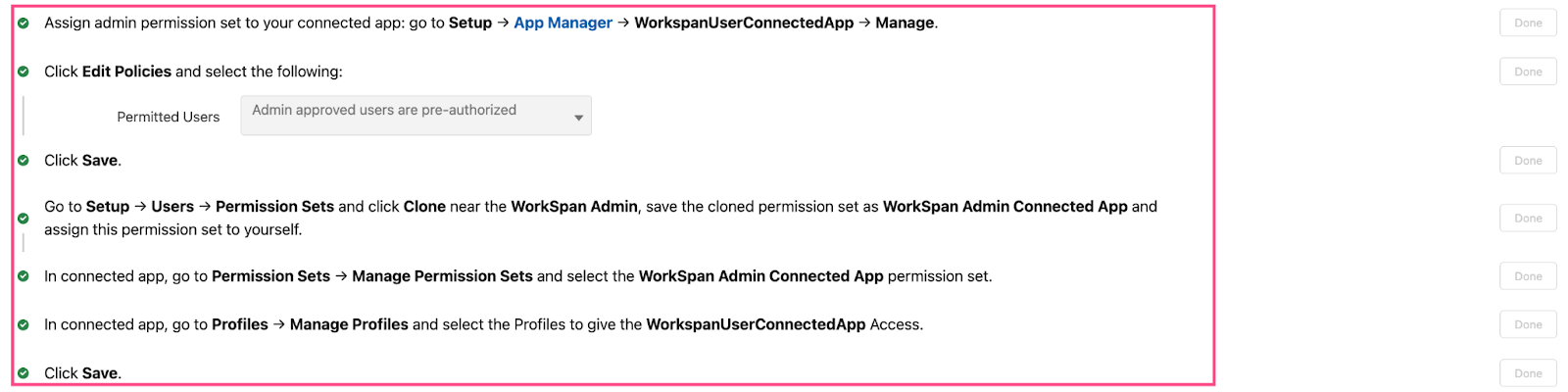Click green check icon beside Clone WorkSpan Admin step
This screenshot has width=1568, height=392.
[x=24, y=218]
